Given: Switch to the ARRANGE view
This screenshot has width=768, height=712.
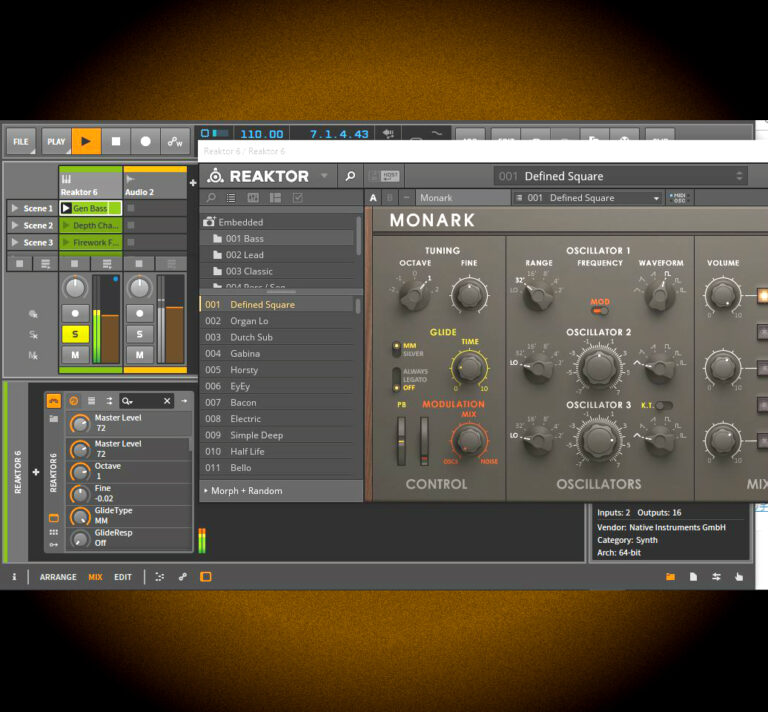Looking at the screenshot, I should pyautogui.click(x=58, y=577).
